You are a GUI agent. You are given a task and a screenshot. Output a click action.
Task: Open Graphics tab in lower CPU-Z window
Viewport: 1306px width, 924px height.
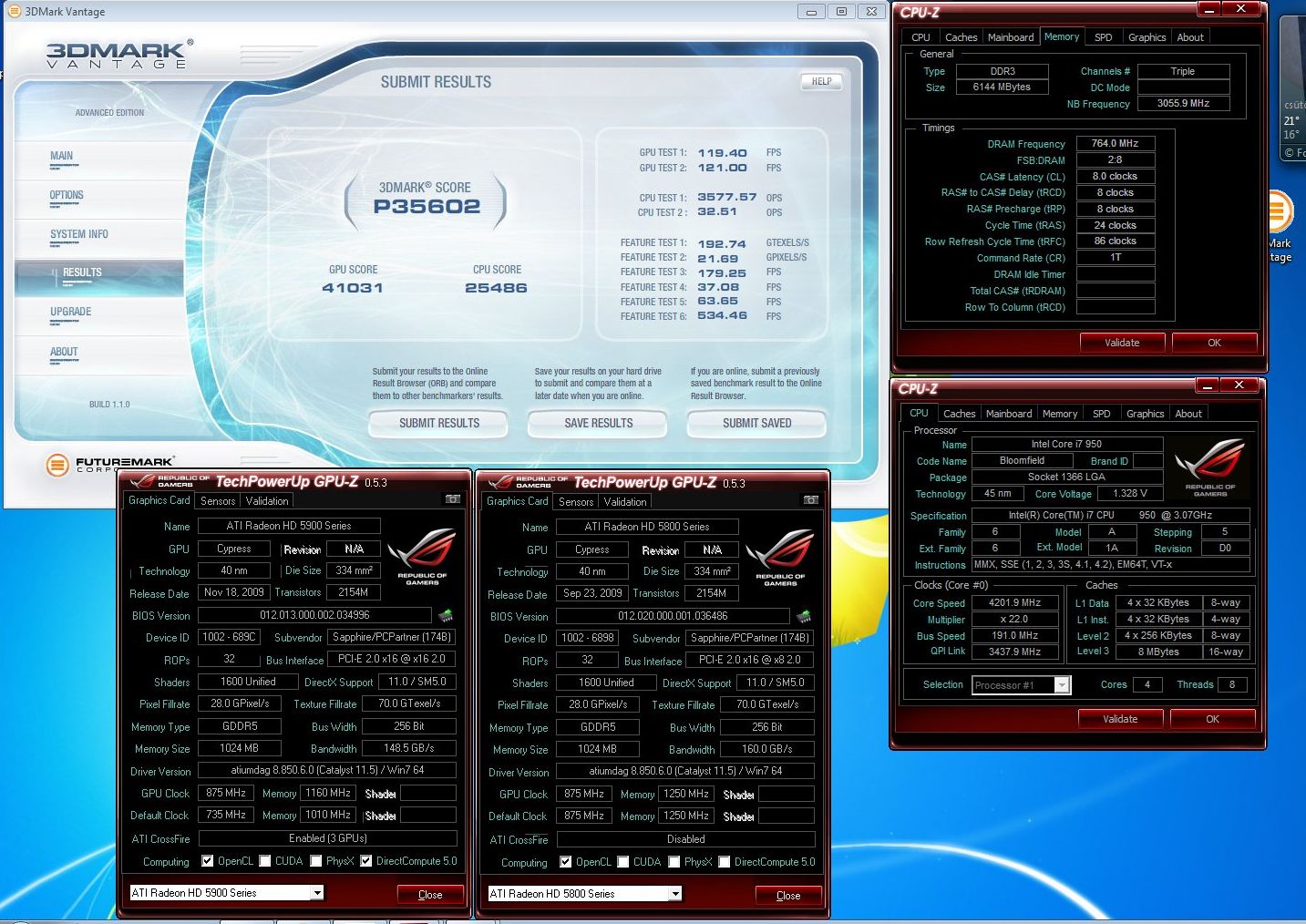(1145, 414)
